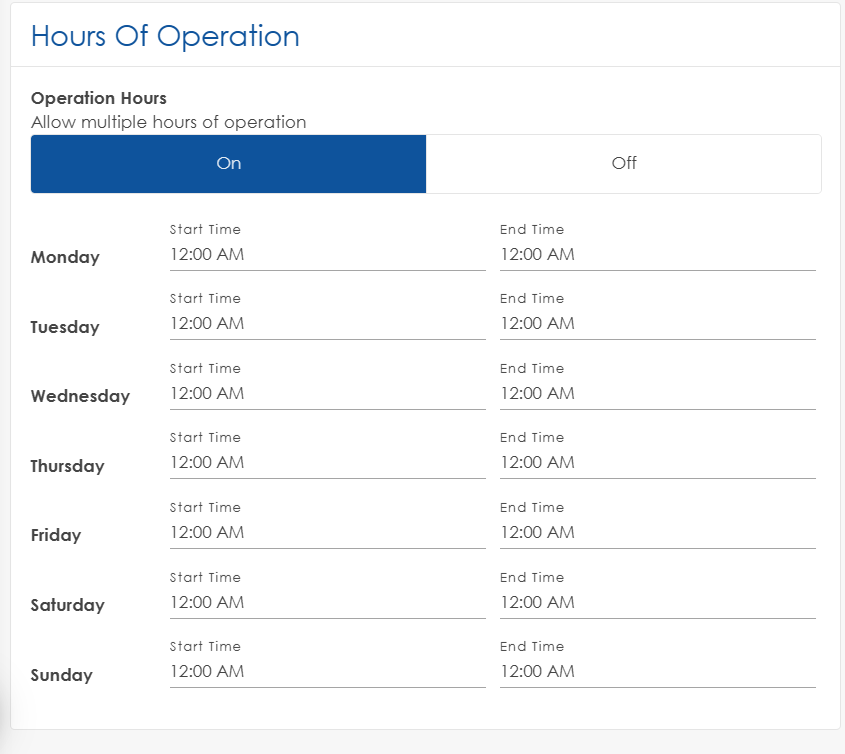Click the Sunday day label
This screenshot has width=845, height=754.
click(61, 675)
